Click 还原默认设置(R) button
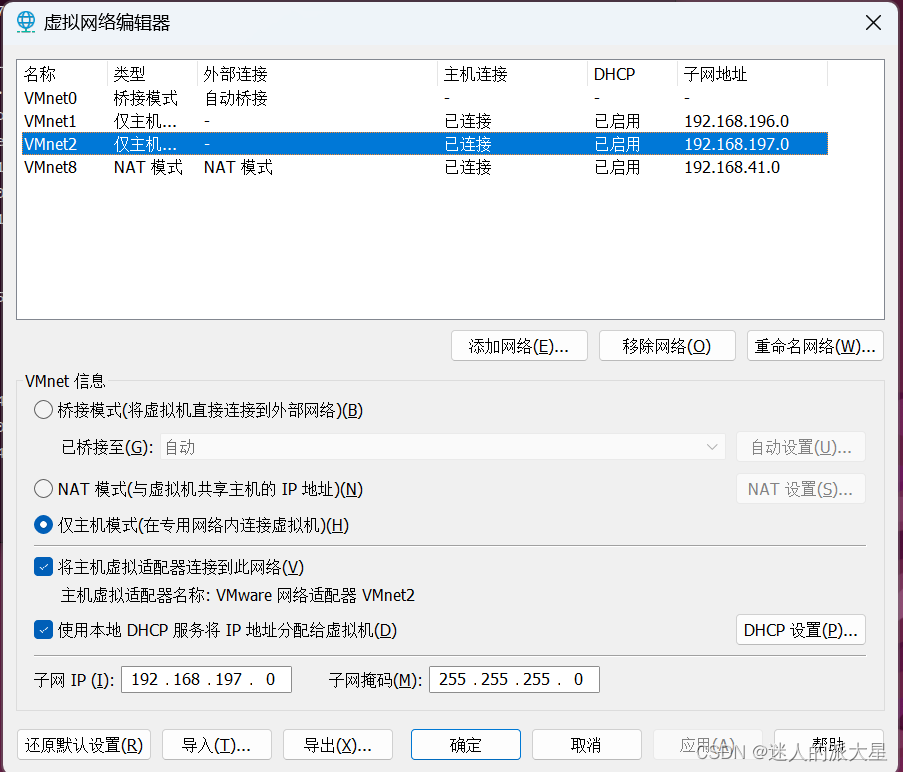Image resolution: width=903 pixels, height=772 pixels. (x=84, y=745)
